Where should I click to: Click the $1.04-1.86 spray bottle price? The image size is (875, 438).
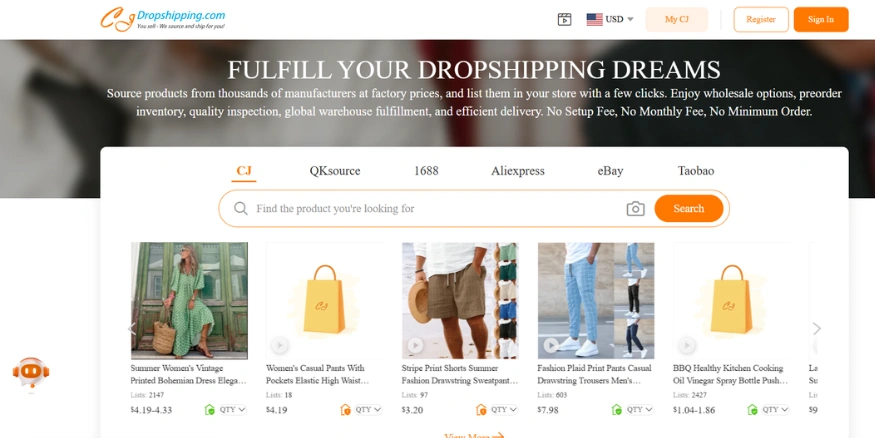click(694, 410)
